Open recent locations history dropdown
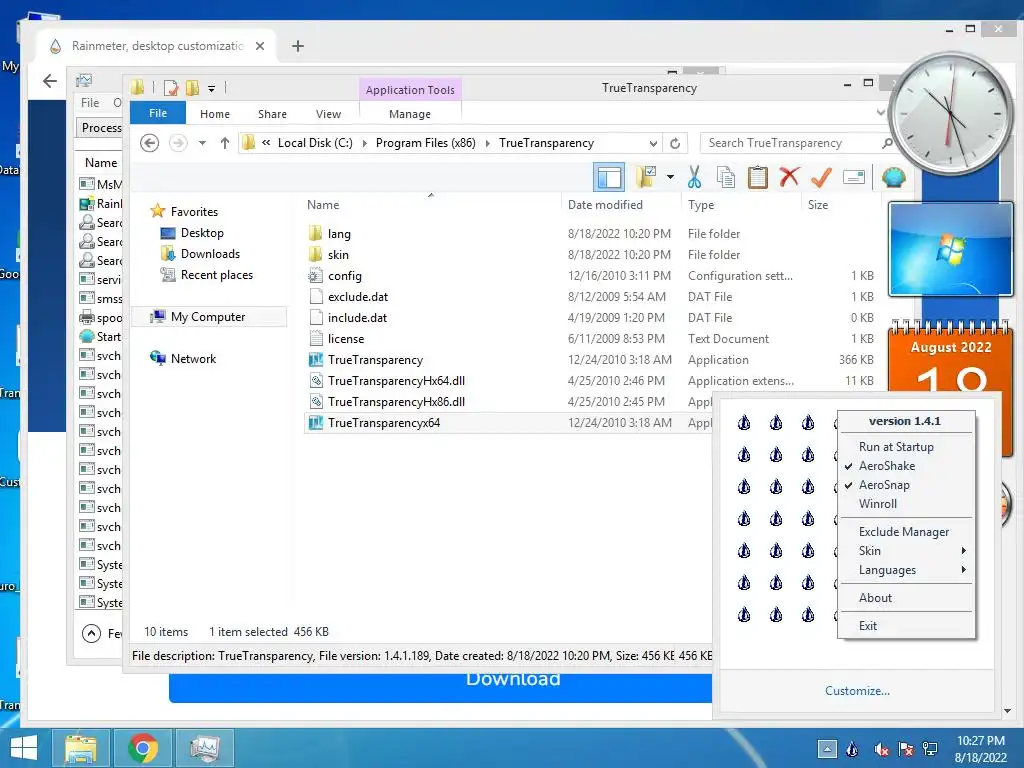This screenshot has width=1024, height=768. tap(202, 143)
